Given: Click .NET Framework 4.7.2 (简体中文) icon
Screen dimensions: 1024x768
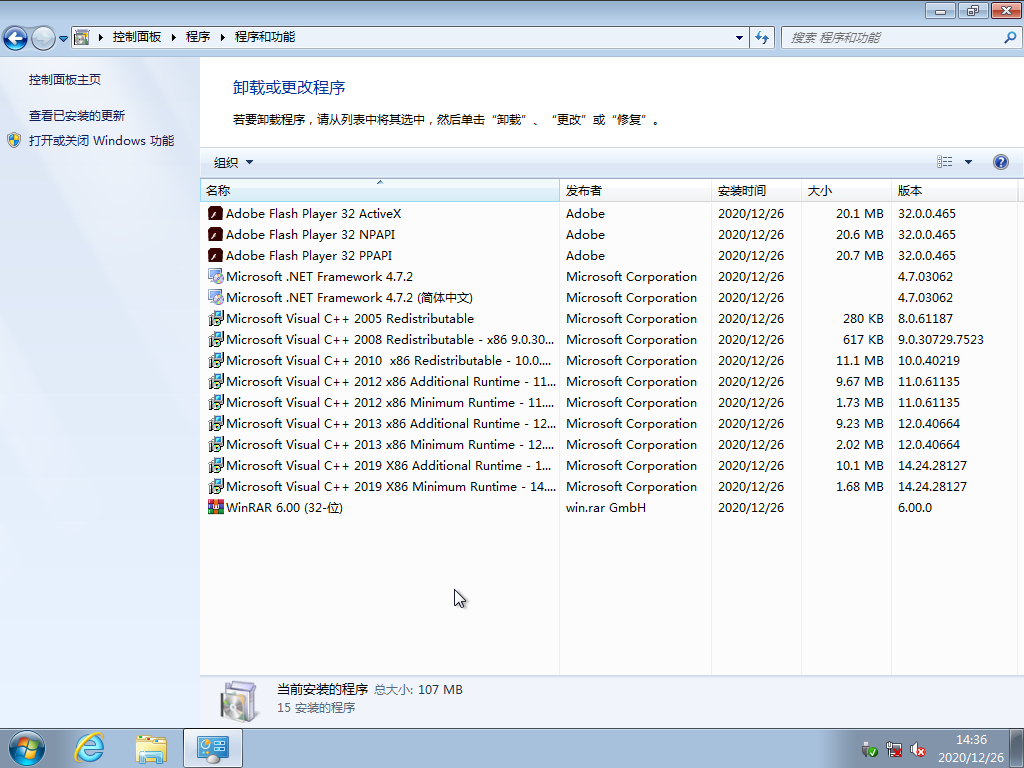Looking at the screenshot, I should click(216, 297).
